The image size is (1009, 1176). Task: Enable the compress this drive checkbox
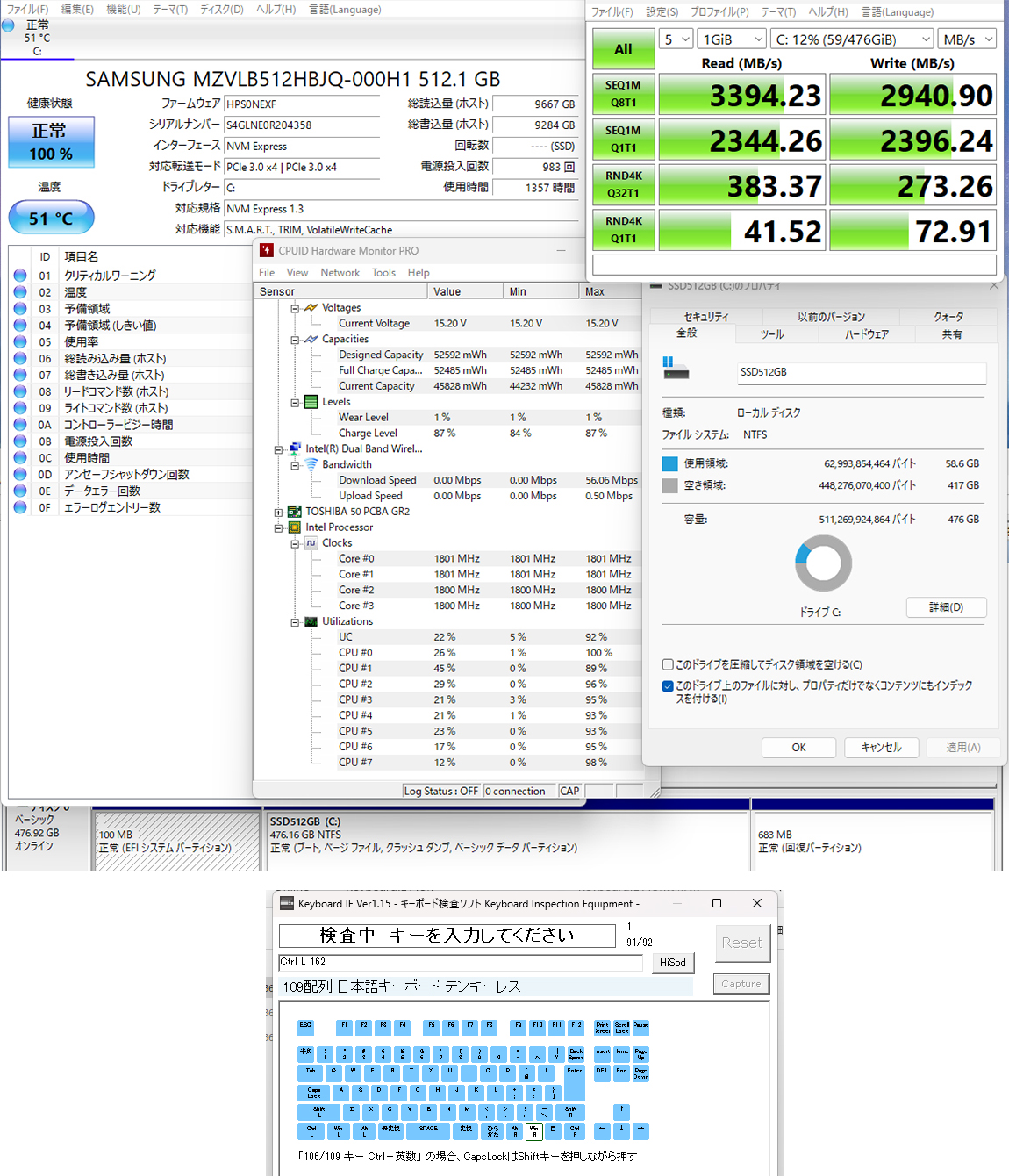(x=668, y=664)
